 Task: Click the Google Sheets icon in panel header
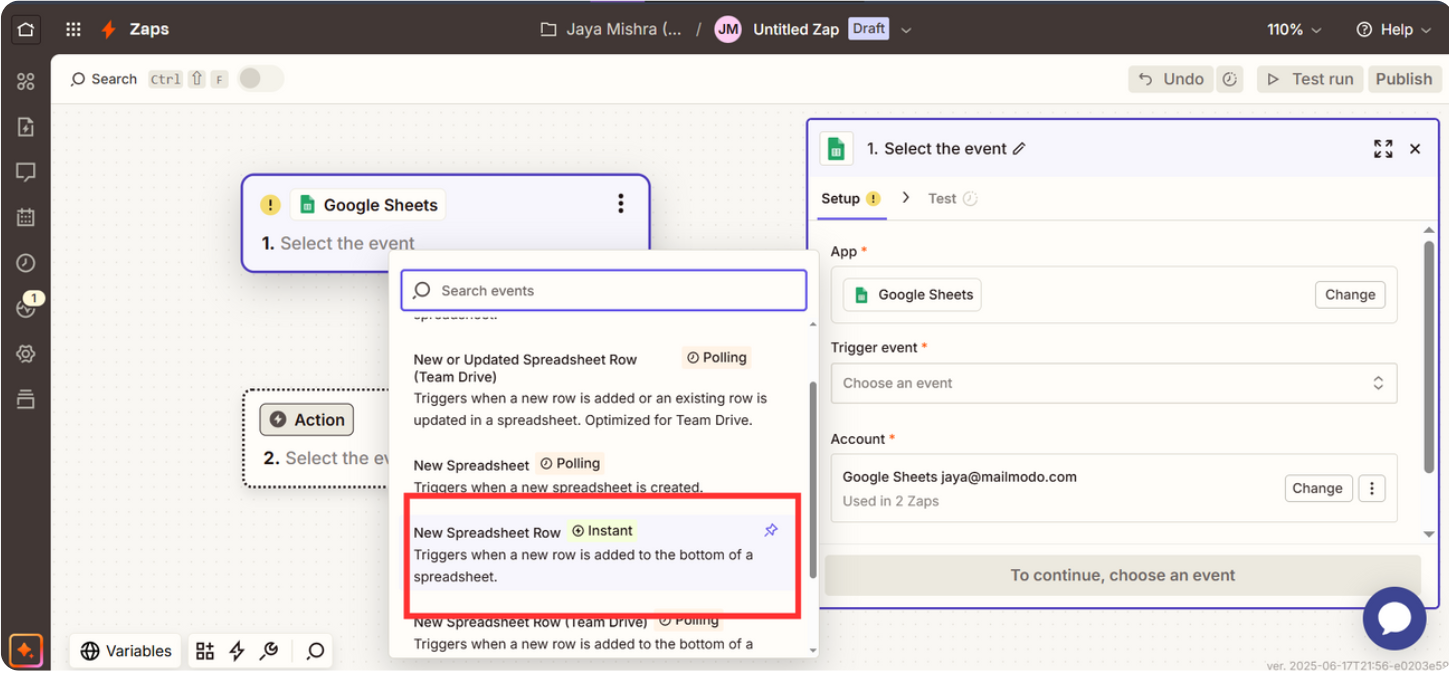(836, 149)
